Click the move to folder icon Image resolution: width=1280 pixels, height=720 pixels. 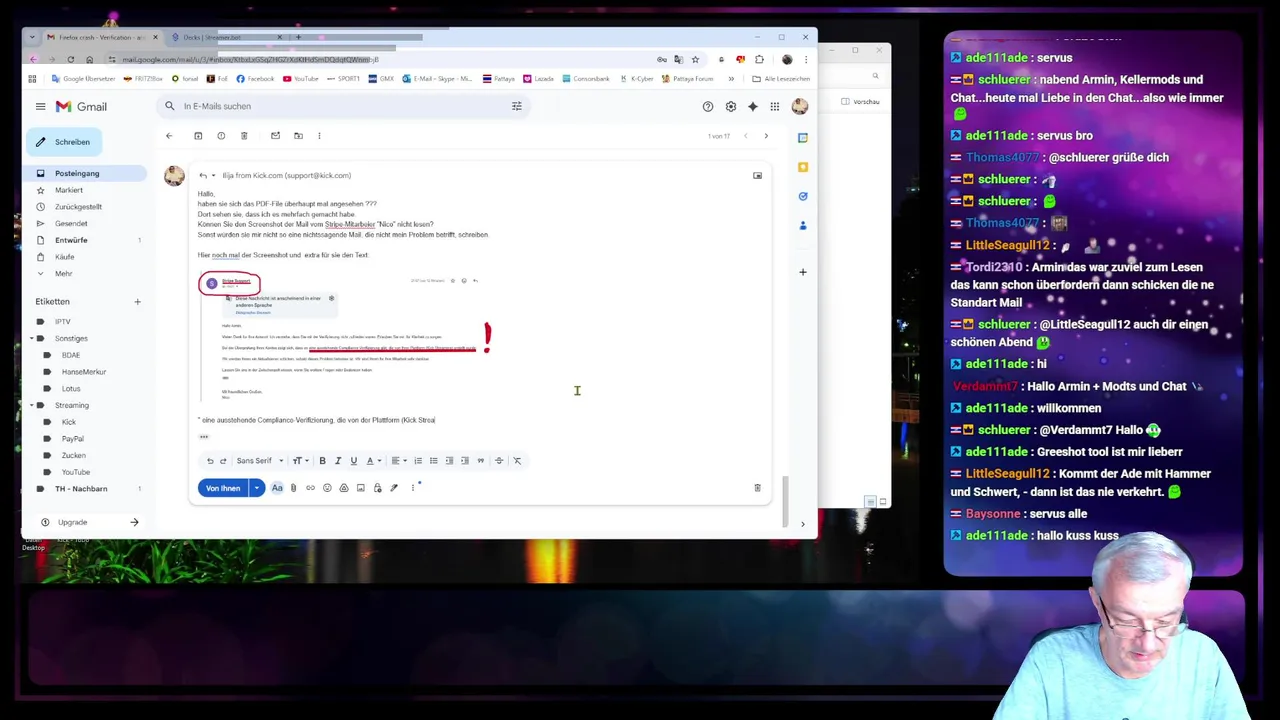click(x=298, y=136)
